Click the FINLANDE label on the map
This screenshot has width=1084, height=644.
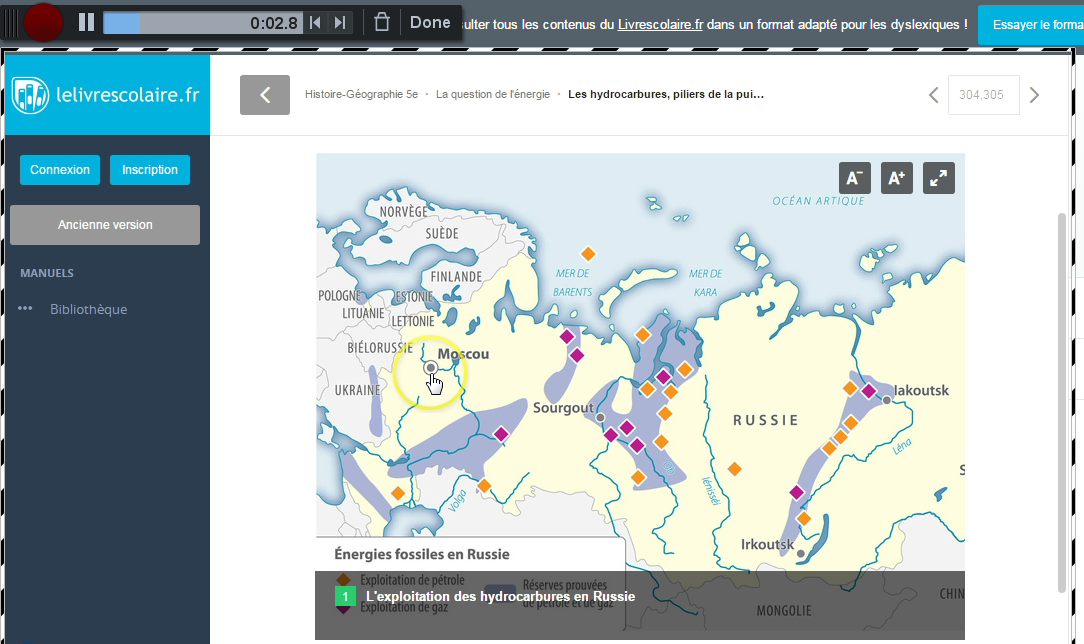pos(456,276)
